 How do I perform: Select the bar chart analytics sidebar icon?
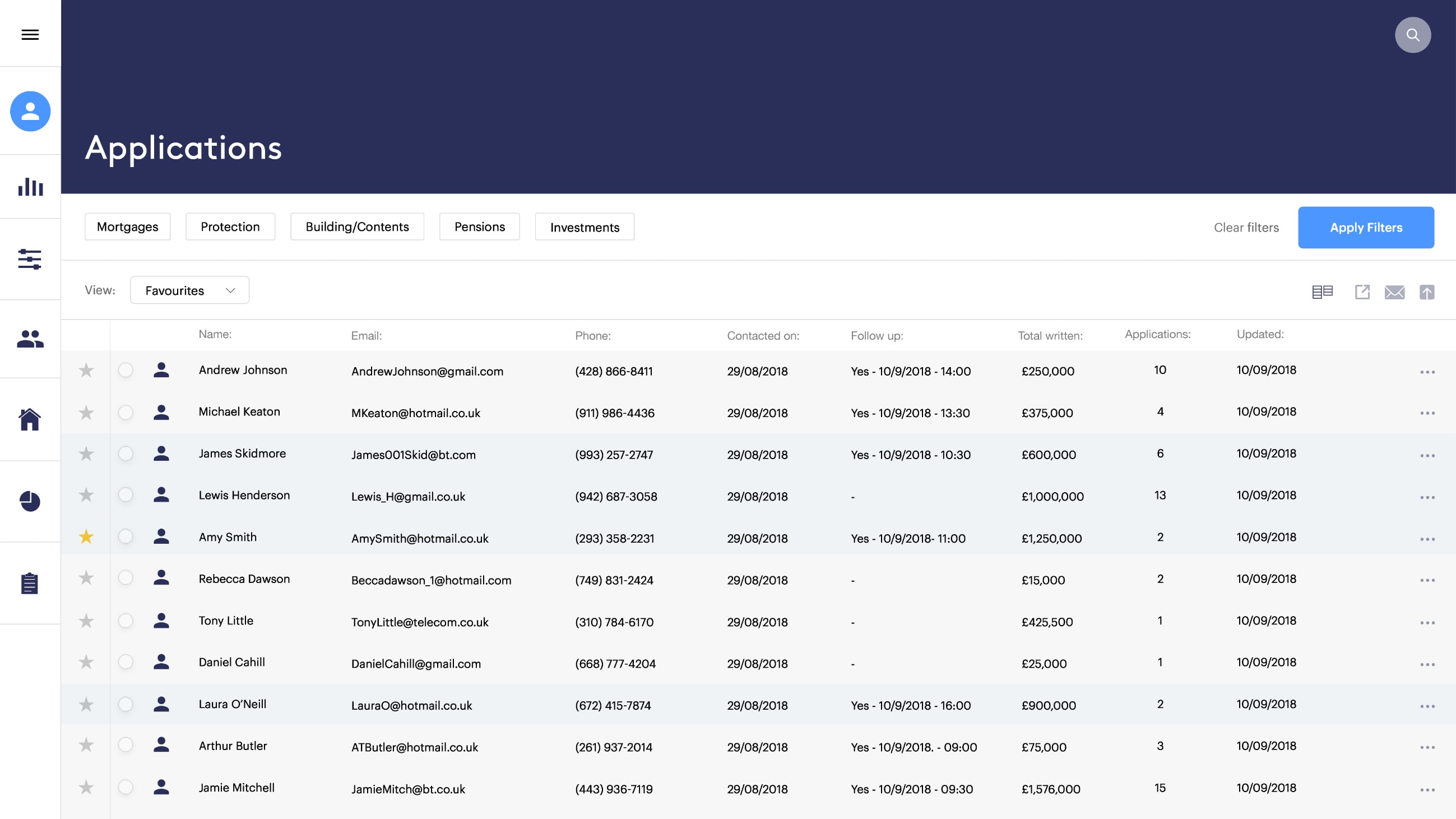coord(30,187)
